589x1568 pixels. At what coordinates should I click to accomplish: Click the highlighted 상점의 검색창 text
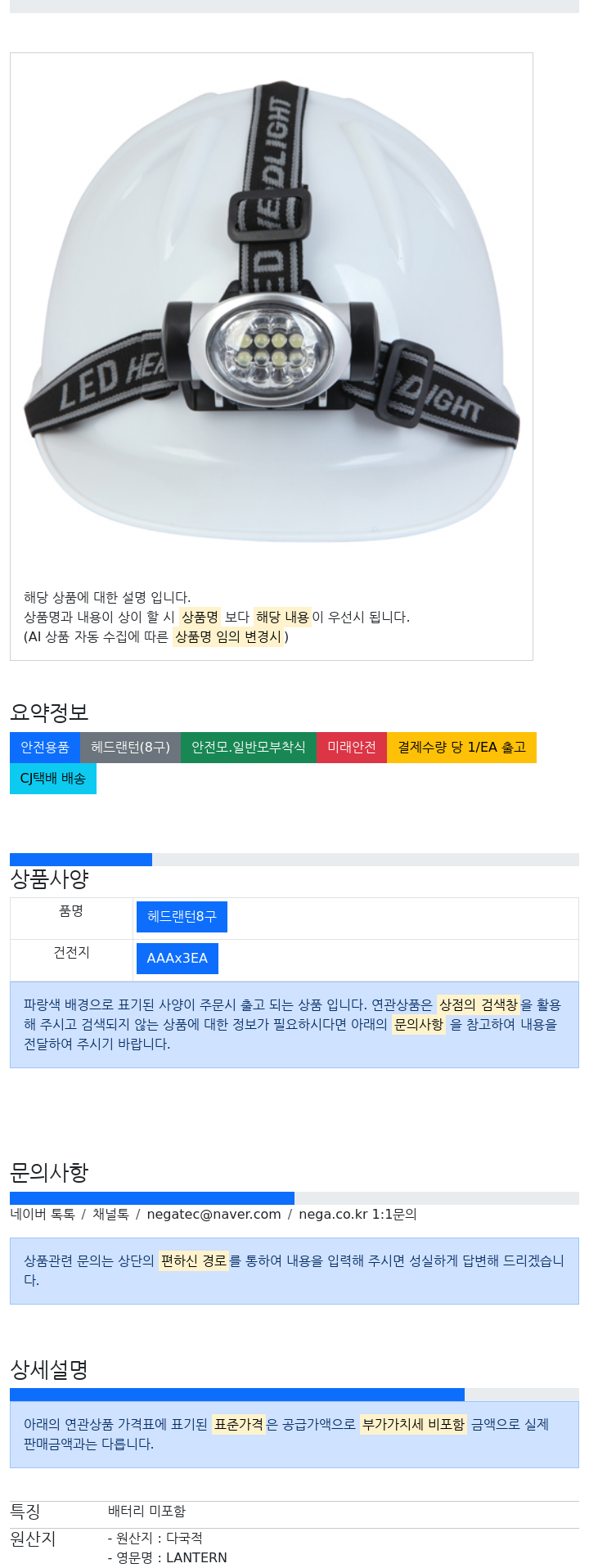pyautogui.click(x=479, y=1004)
